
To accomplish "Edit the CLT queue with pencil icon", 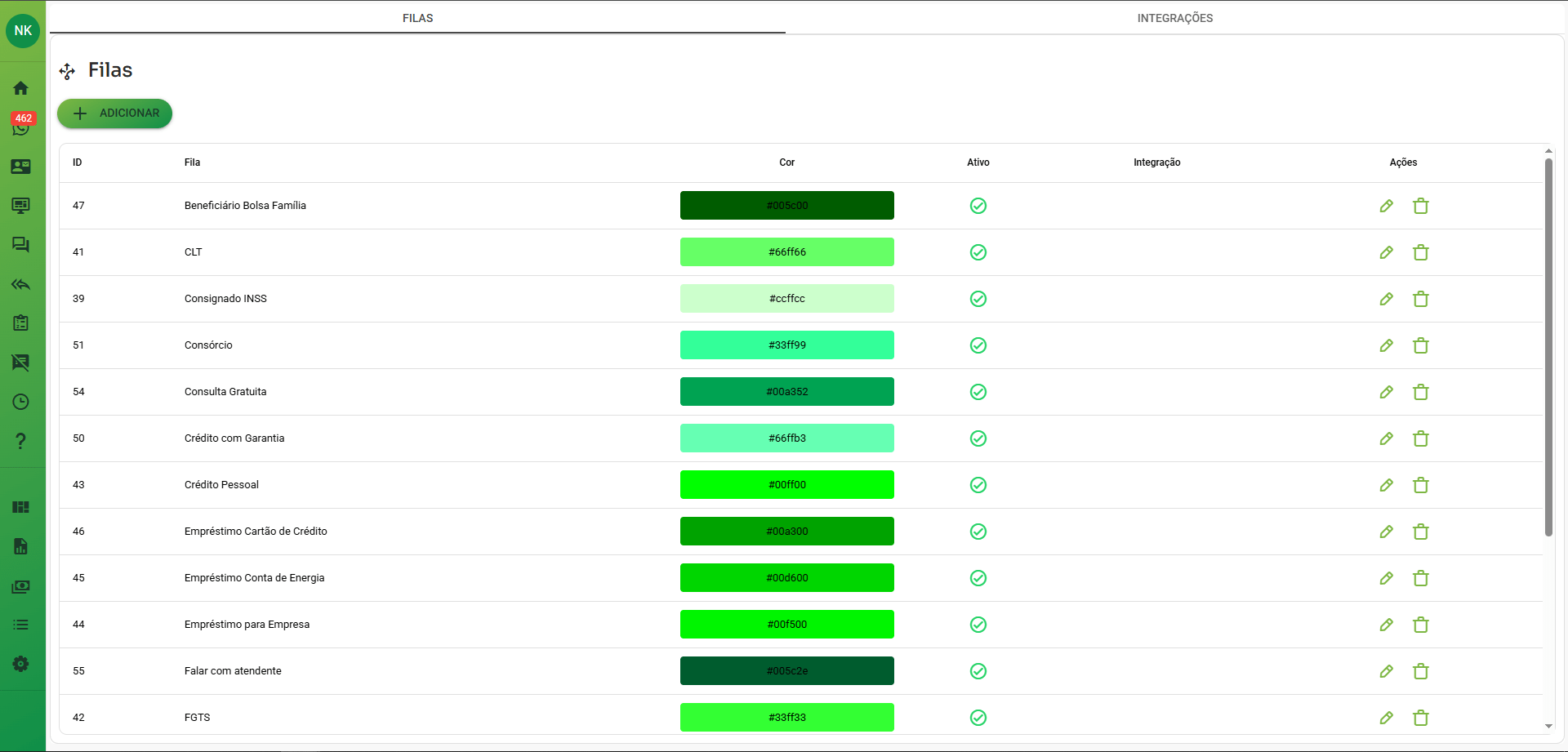I will click(1386, 252).
